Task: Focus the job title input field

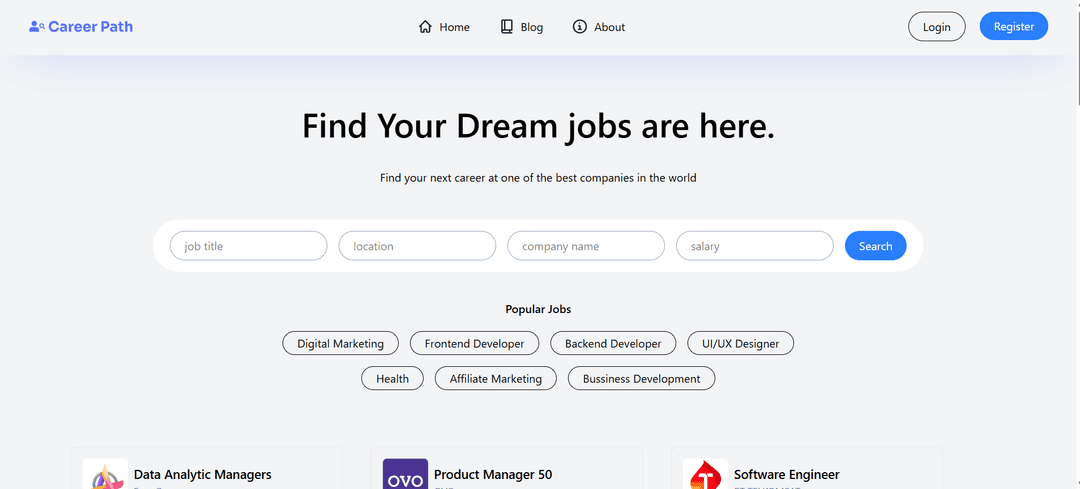Action: coord(248,246)
